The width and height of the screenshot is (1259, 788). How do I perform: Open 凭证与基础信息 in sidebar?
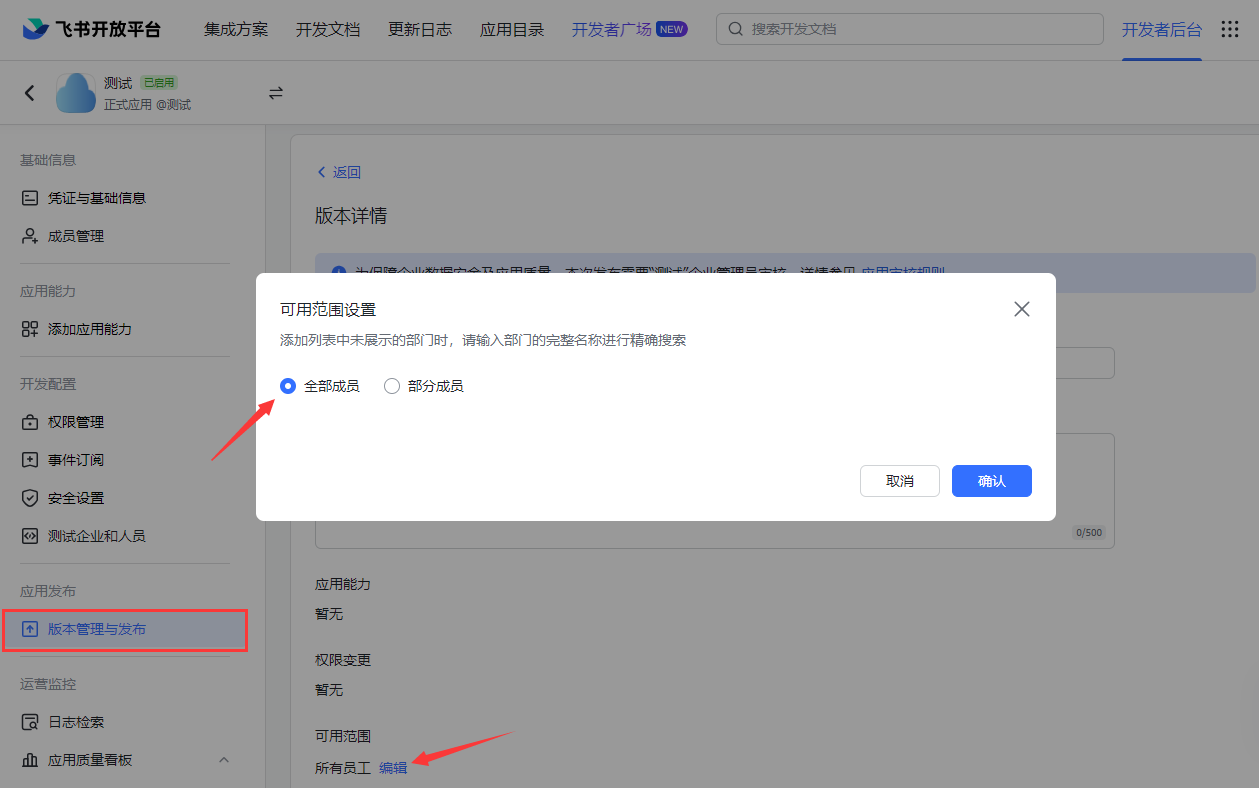[96, 198]
